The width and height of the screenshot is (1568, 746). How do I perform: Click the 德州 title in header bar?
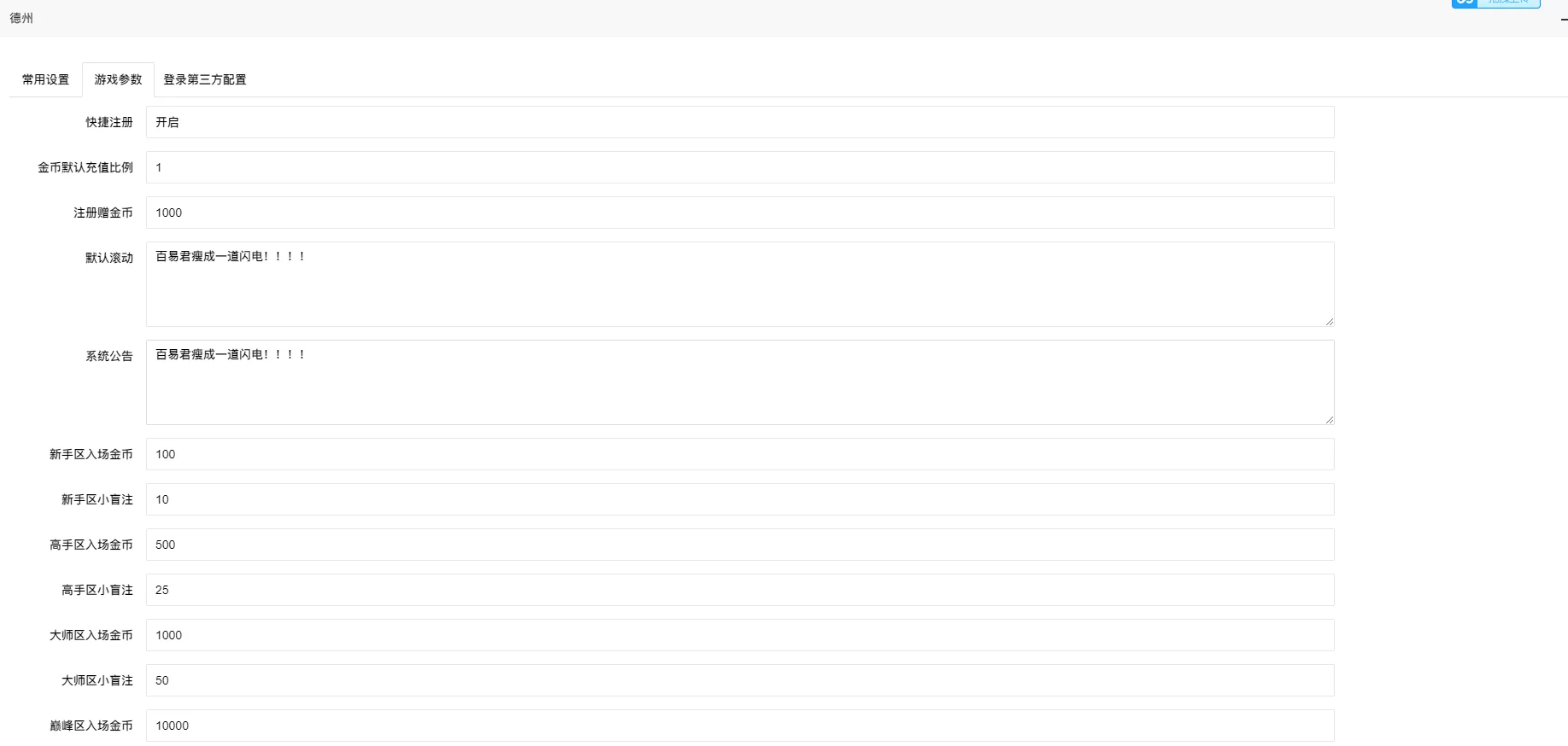[x=21, y=18]
